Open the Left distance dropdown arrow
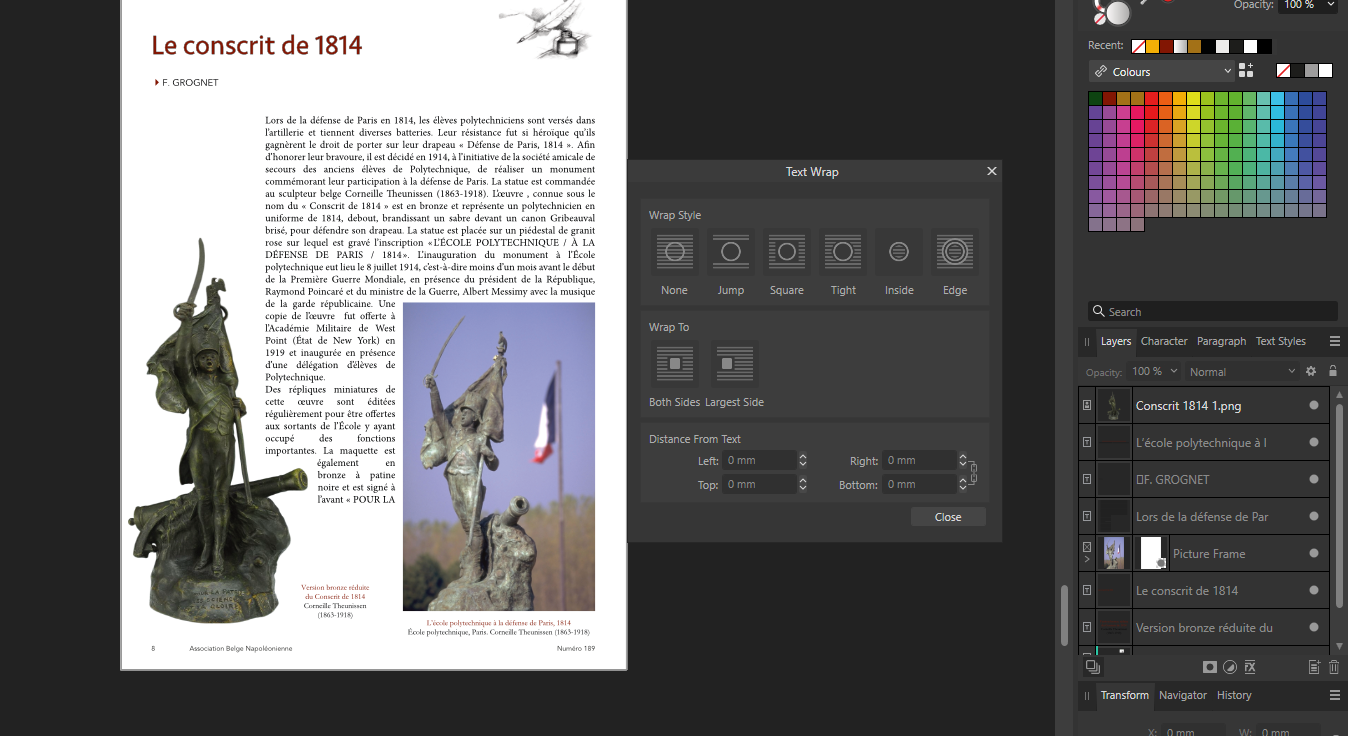Image resolution: width=1348 pixels, height=736 pixels. tap(803, 461)
